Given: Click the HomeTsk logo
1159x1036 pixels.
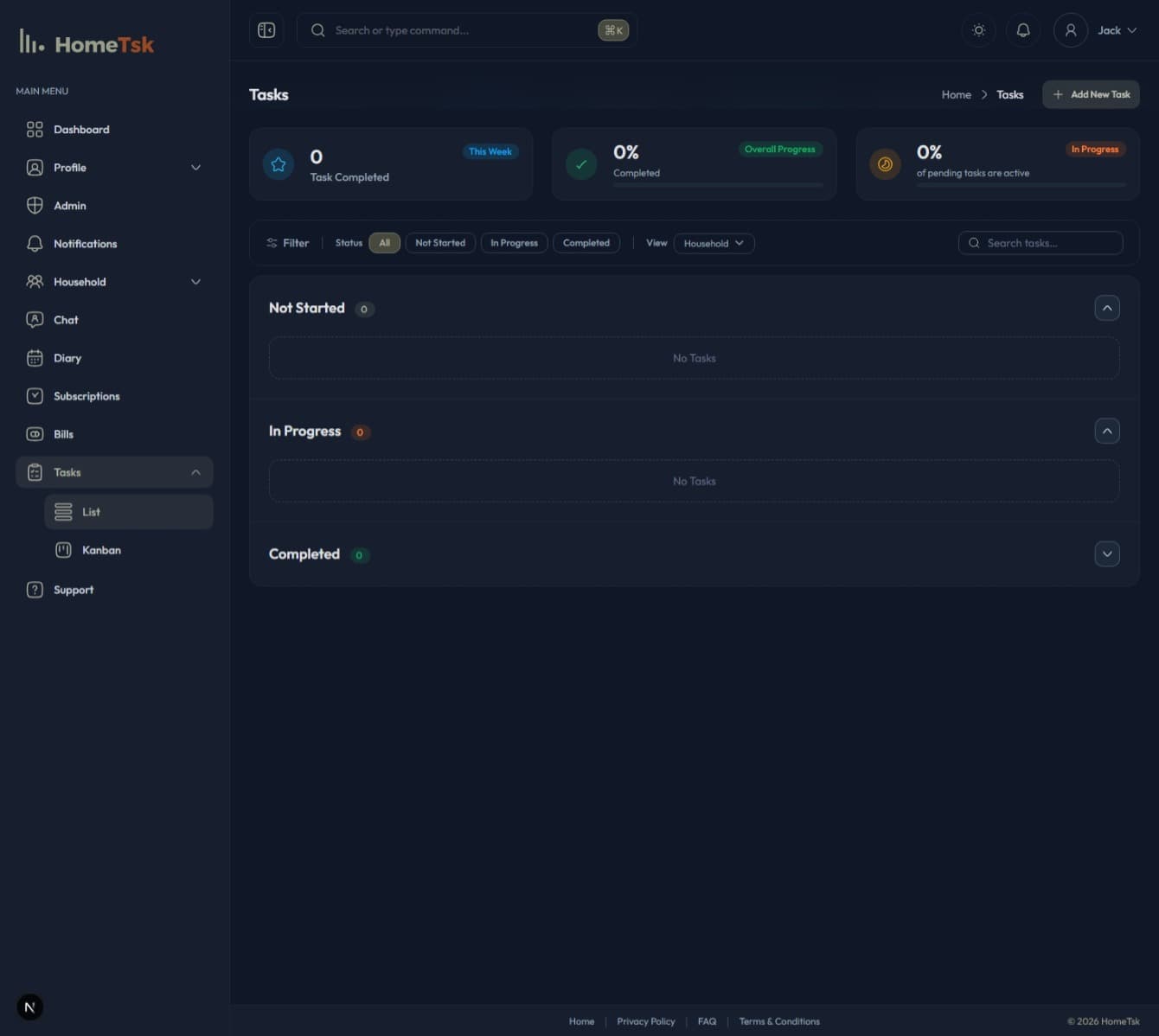Looking at the screenshot, I should (86, 43).
